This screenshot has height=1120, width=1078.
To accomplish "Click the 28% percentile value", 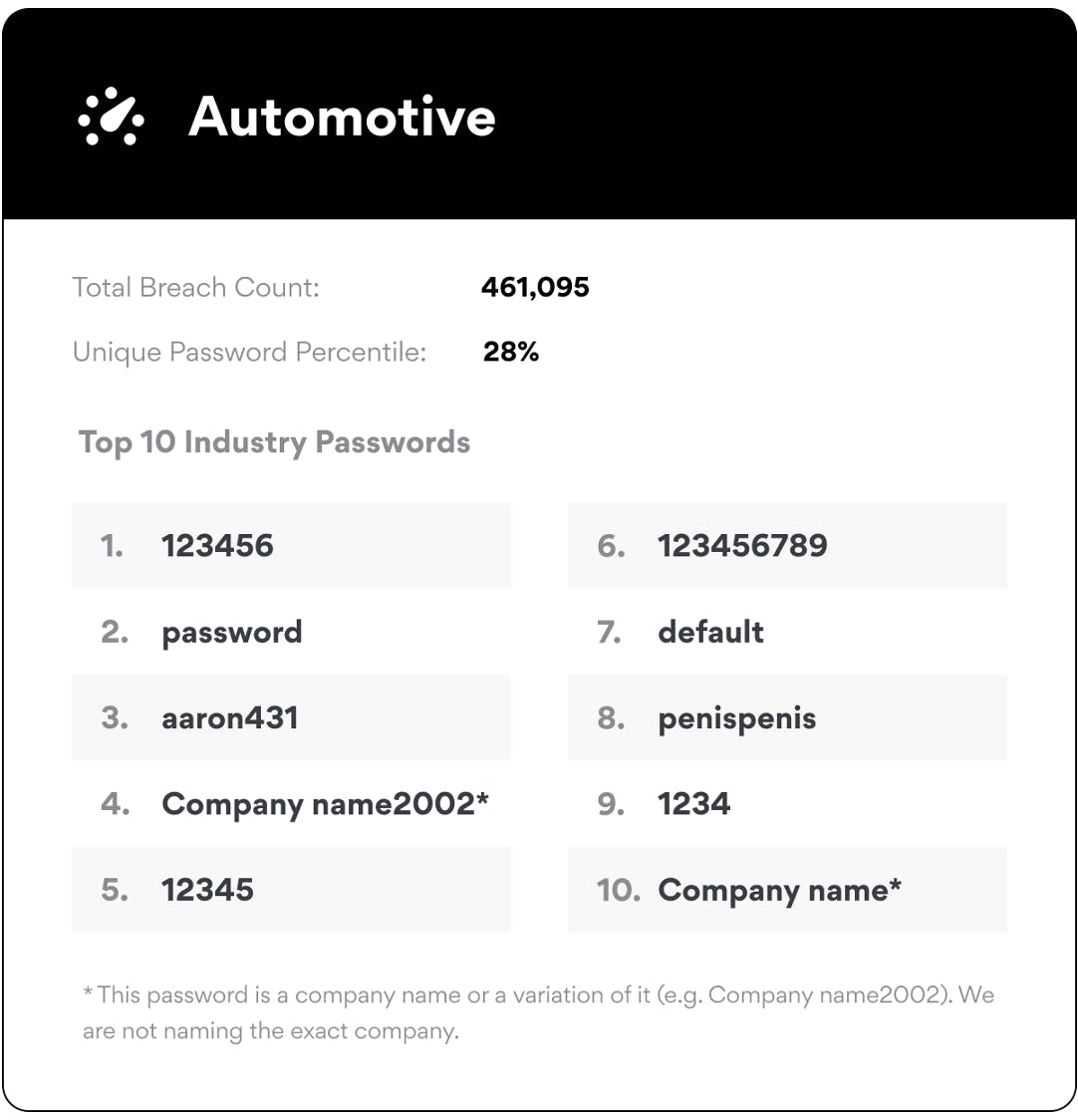I will pos(511,352).
